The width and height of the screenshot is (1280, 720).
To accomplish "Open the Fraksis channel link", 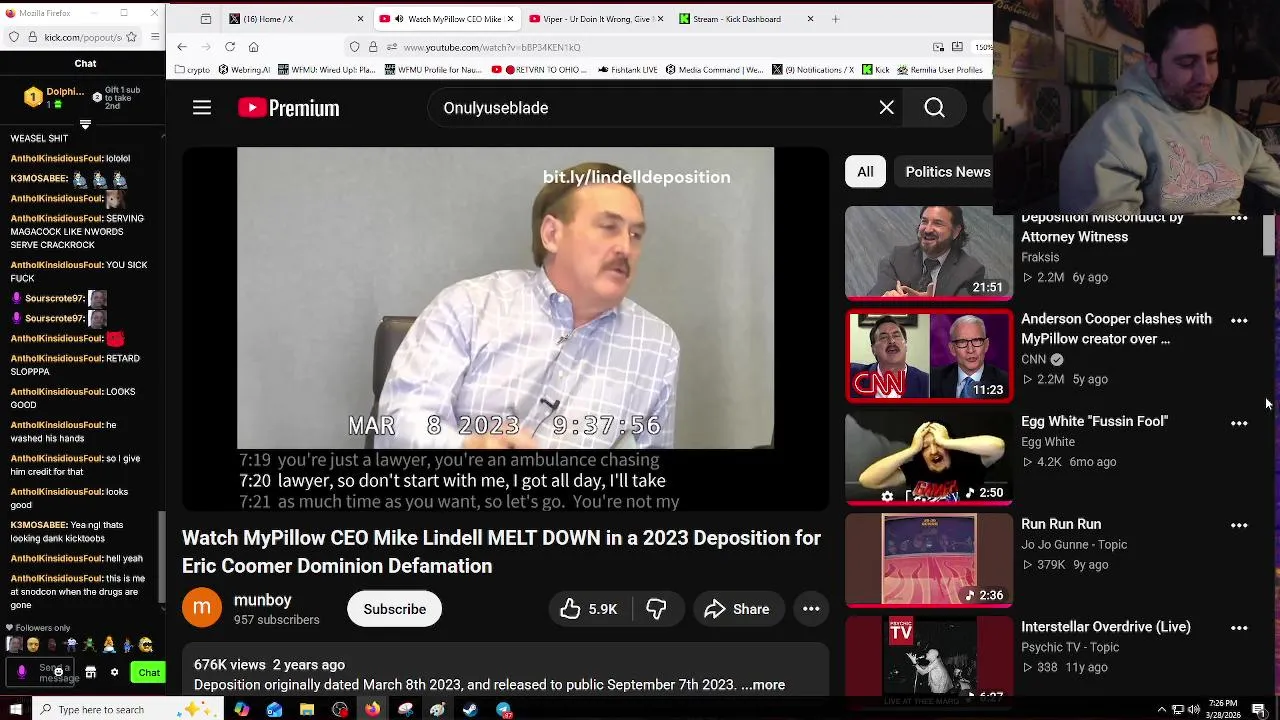I will pos(1040,257).
